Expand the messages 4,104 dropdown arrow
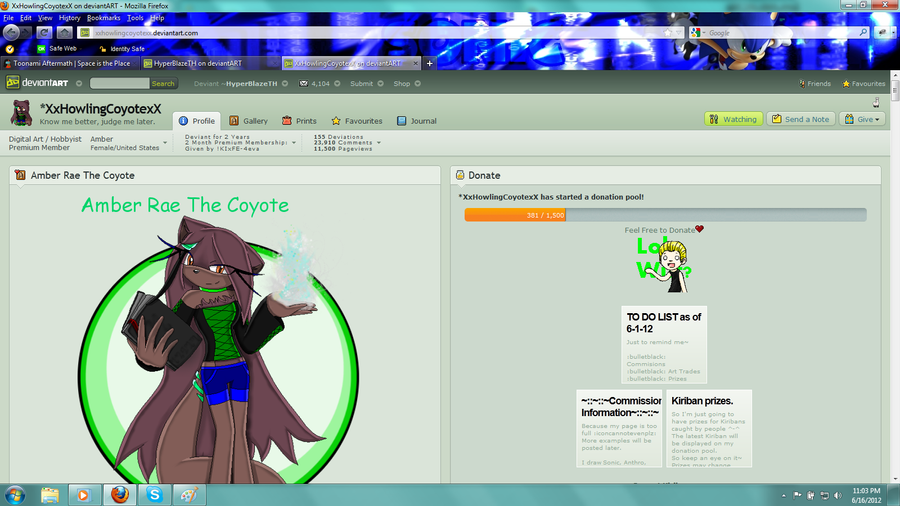Viewport: 900px width, 506px height. [x=338, y=84]
